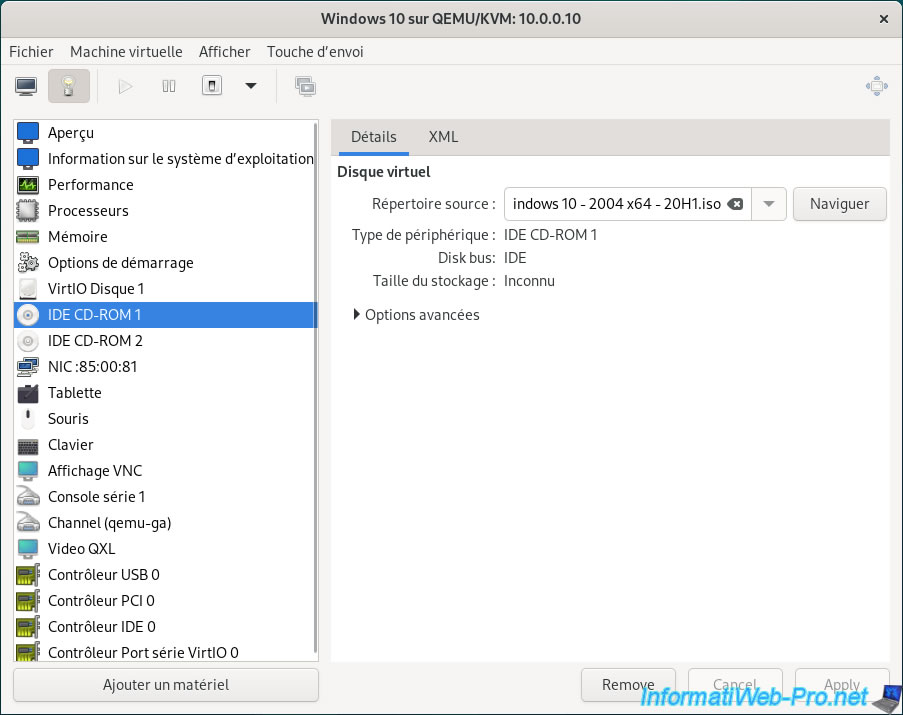Open the manage snapshots toolbar icon
The height and width of the screenshot is (715, 903).
click(x=305, y=86)
